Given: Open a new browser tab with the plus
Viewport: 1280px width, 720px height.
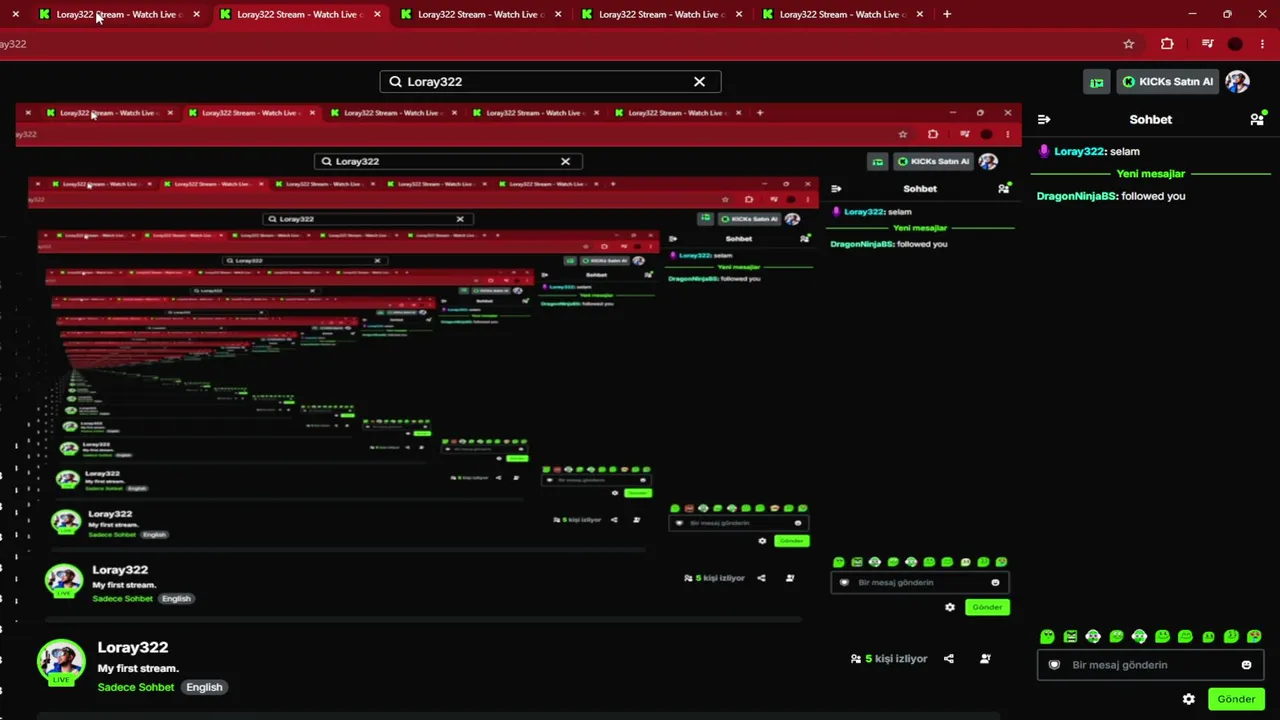Looking at the screenshot, I should click(x=947, y=14).
